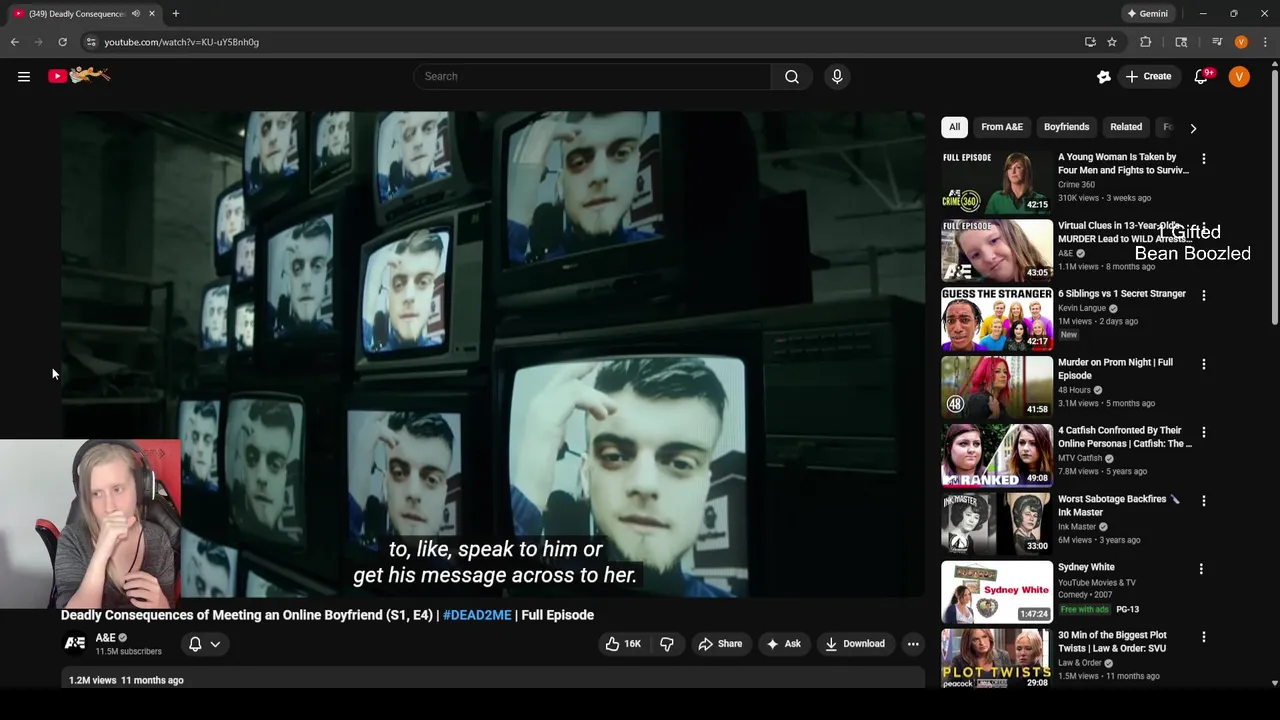Download the video
The width and height of the screenshot is (1280, 720).
[x=855, y=644]
